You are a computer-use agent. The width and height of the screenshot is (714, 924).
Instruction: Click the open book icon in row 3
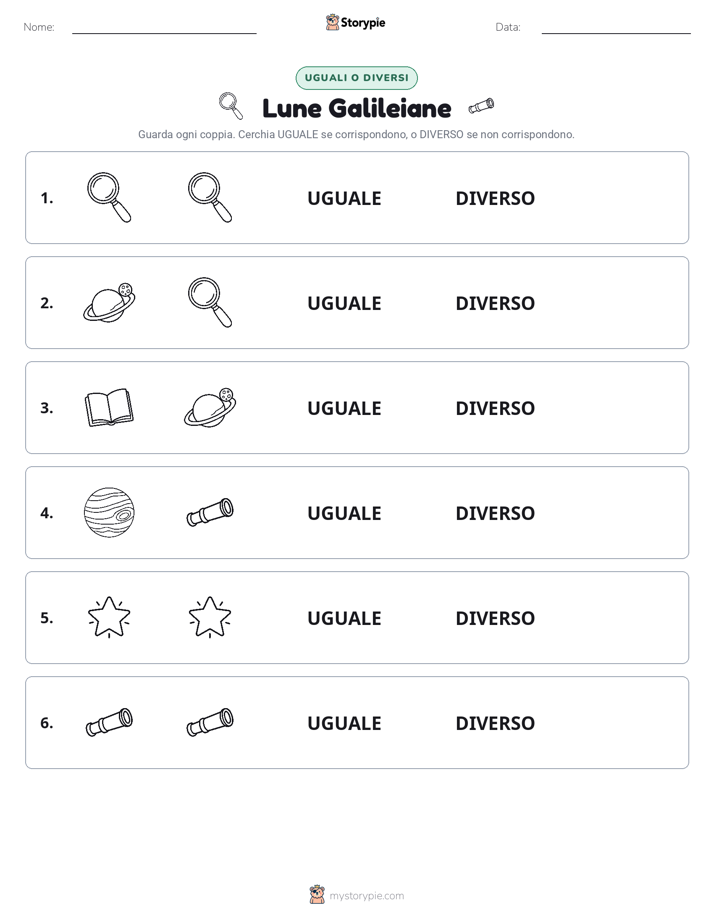(x=109, y=408)
